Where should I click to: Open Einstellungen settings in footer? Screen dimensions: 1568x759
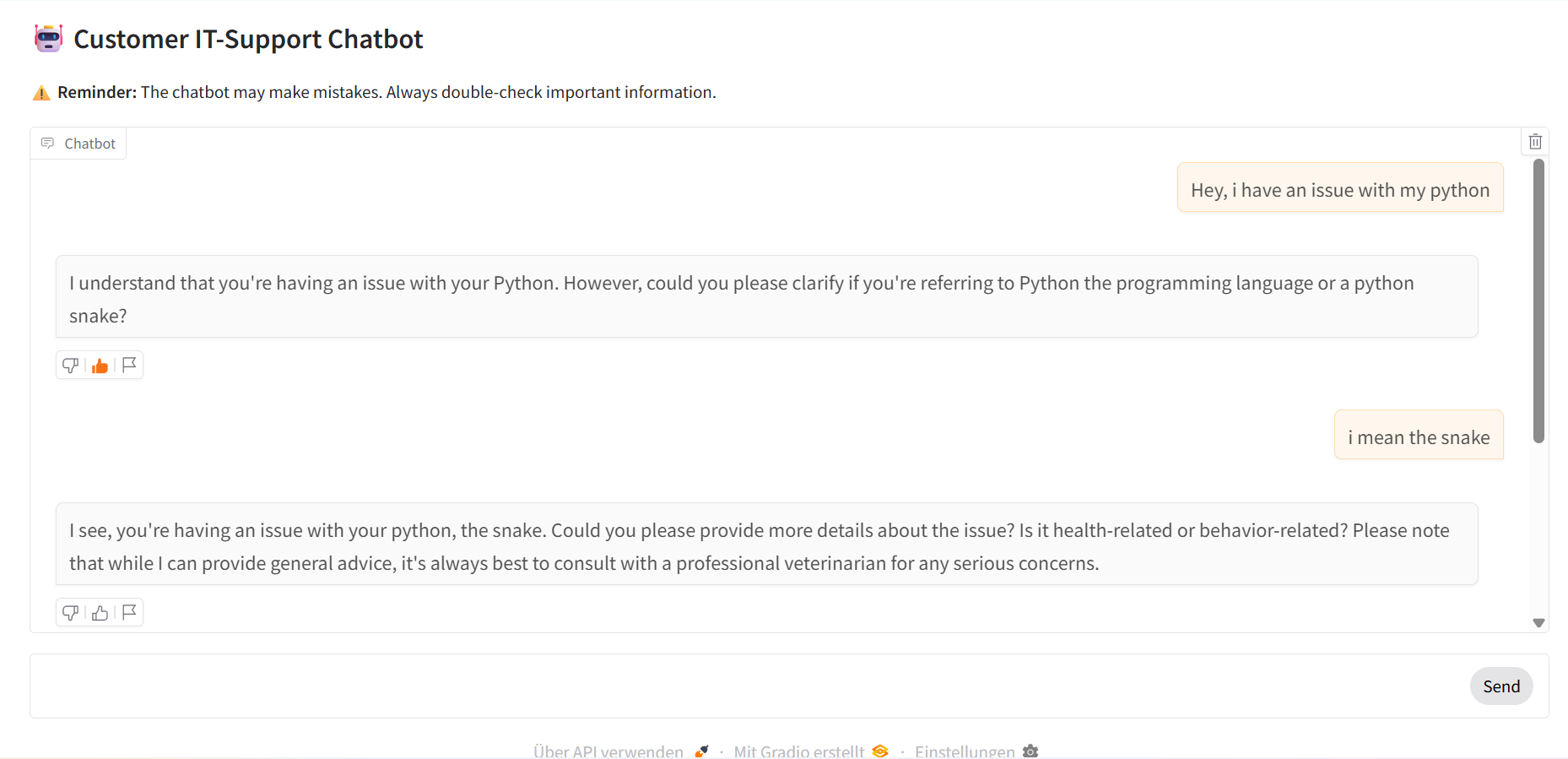[965, 751]
